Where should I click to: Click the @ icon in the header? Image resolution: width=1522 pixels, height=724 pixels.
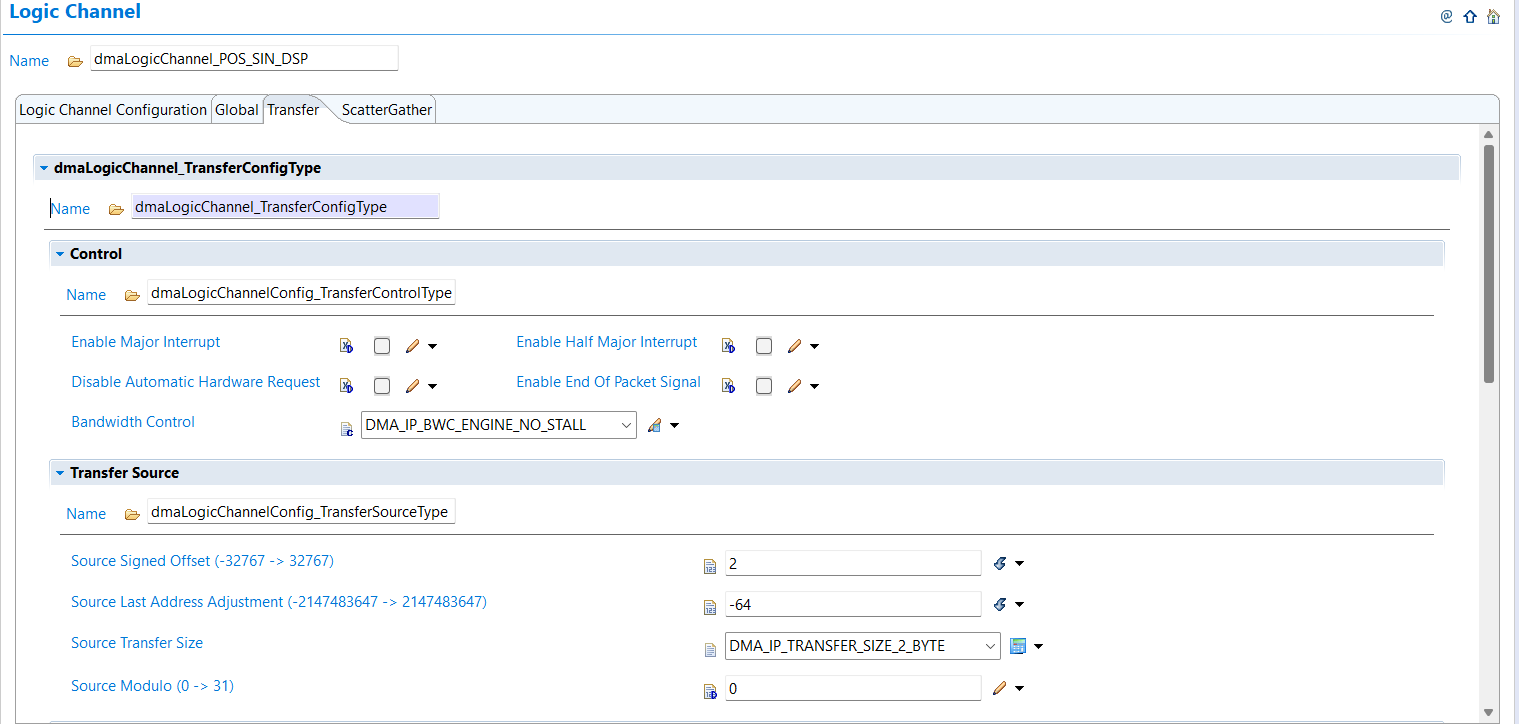(x=1446, y=16)
